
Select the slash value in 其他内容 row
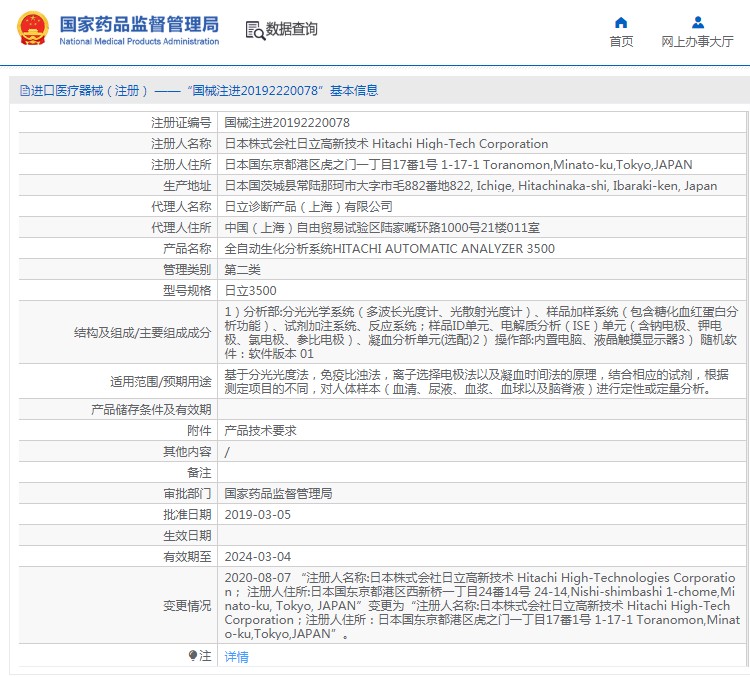pyautogui.click(x=227, y=452)
